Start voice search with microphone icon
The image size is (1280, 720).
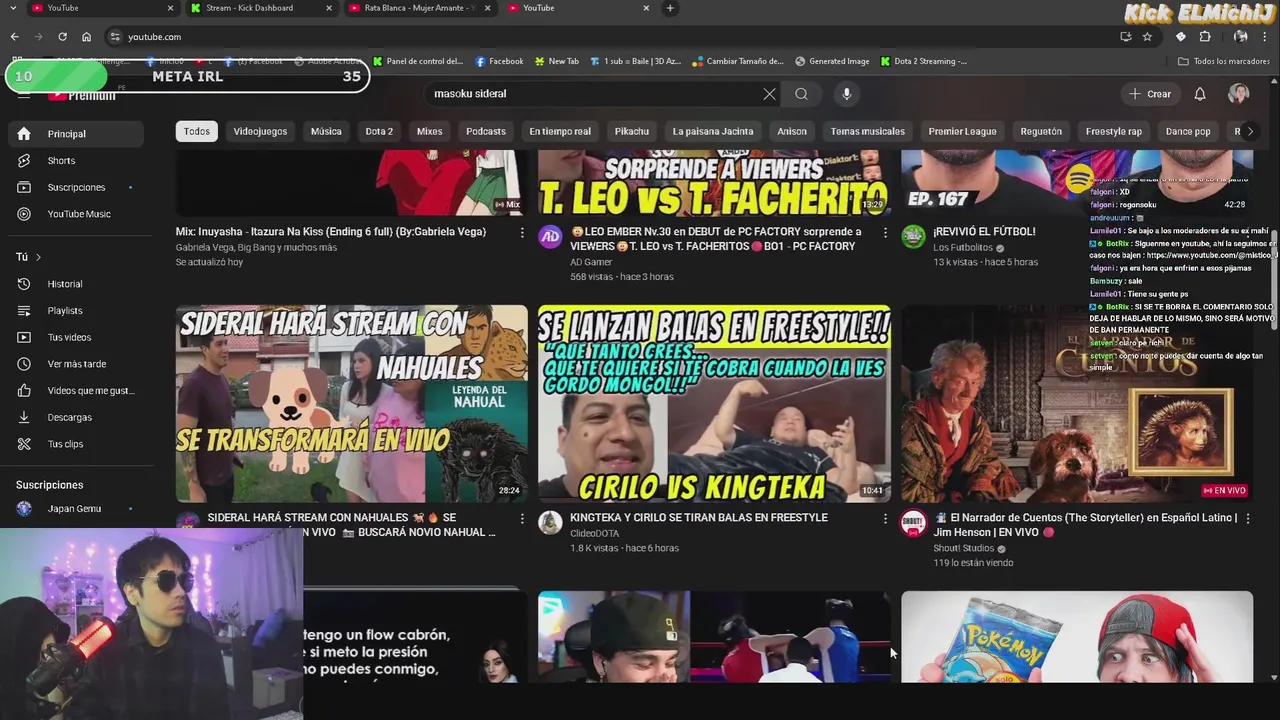click(x=846, y=94)
